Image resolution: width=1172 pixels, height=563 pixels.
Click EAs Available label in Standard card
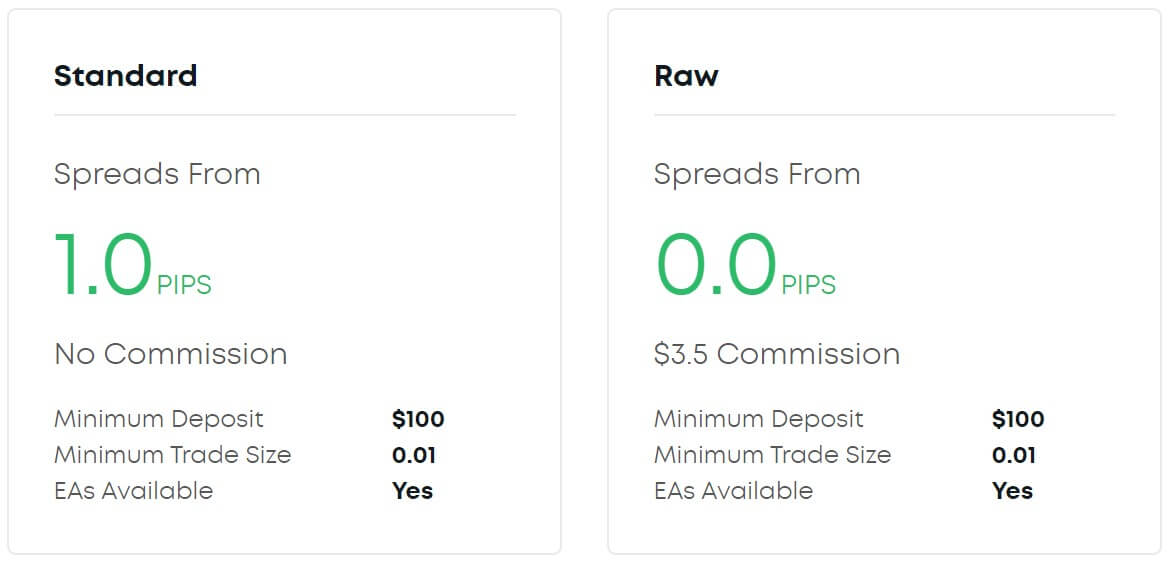click(x=134, y=490)
